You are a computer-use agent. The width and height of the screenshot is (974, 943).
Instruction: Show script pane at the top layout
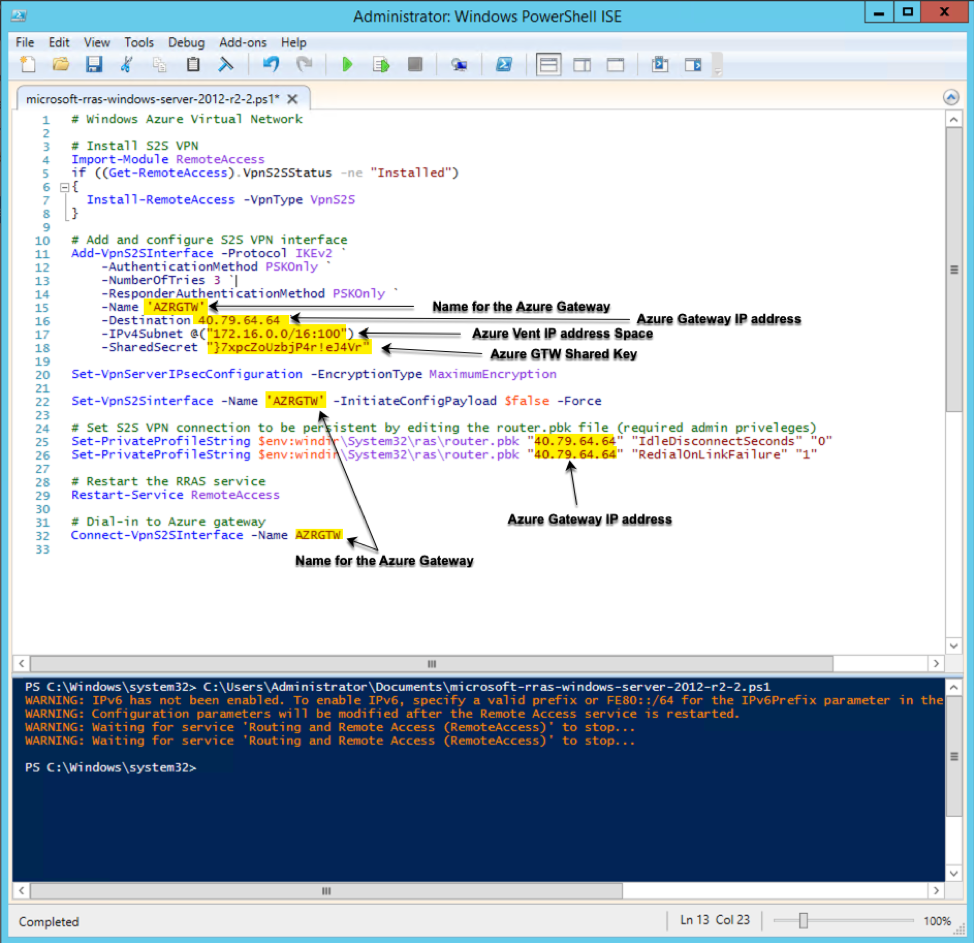pyautogui.click(x=548, y=65)
